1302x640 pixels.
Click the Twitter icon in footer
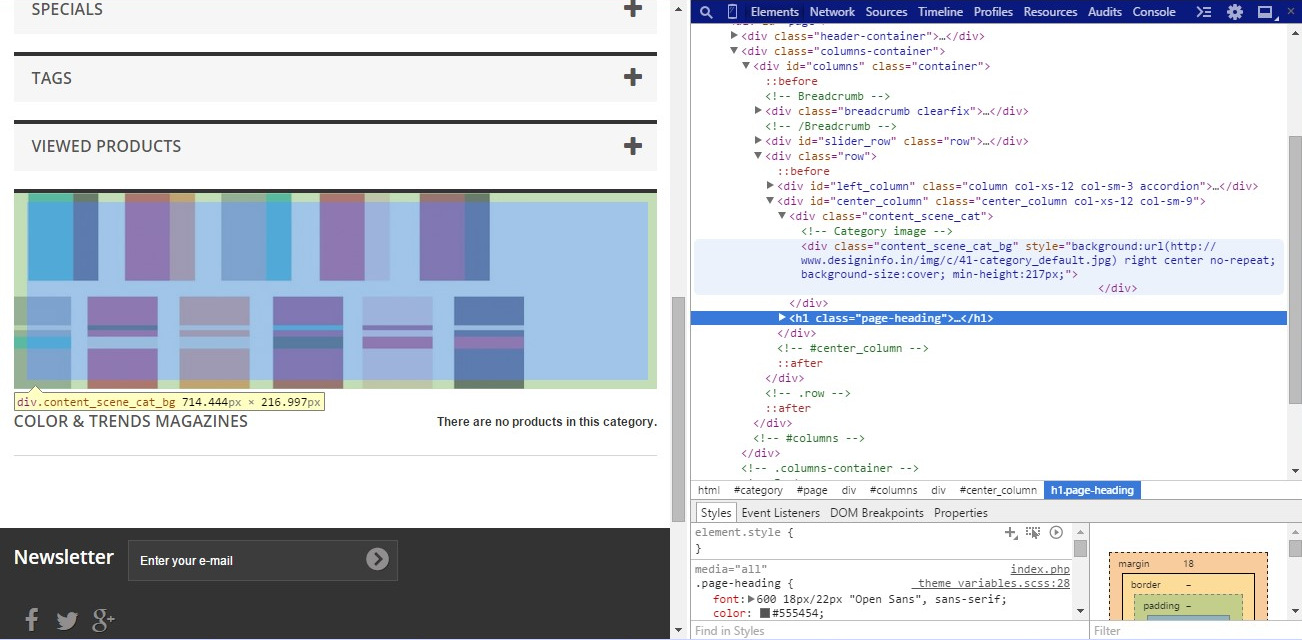coord(67,621)
